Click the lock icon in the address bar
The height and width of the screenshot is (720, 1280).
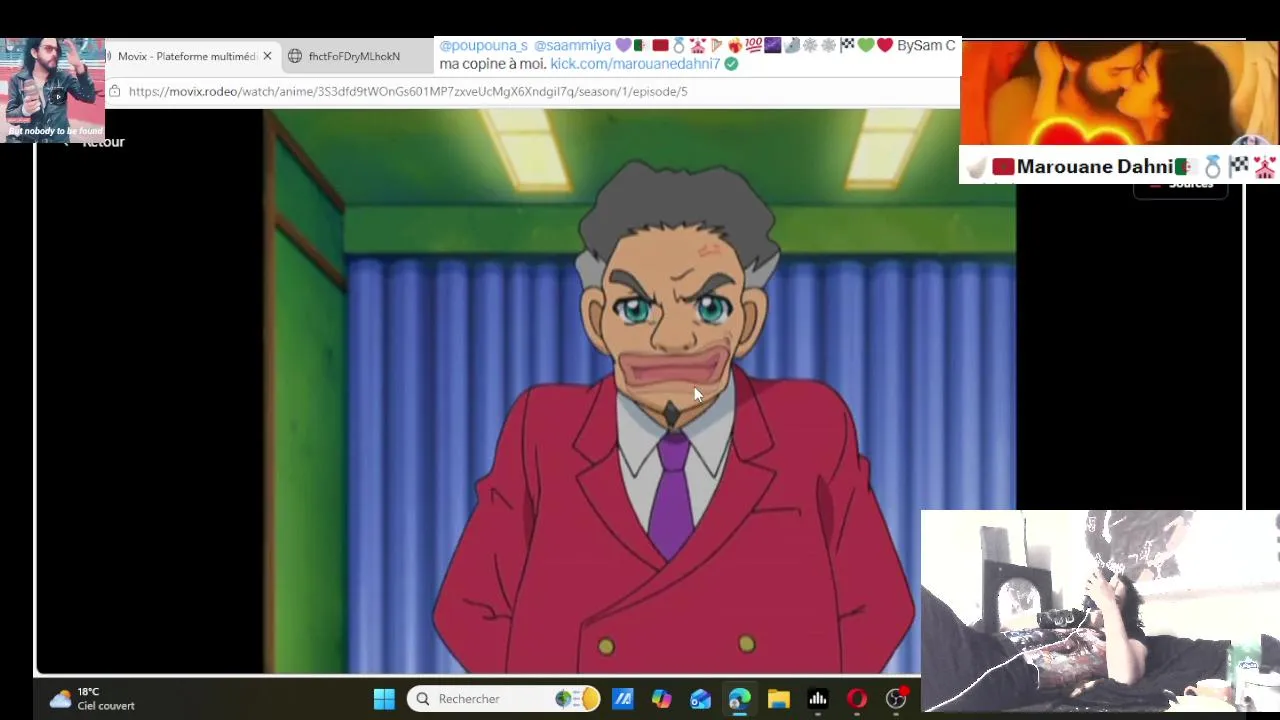(x=115, y=91)
